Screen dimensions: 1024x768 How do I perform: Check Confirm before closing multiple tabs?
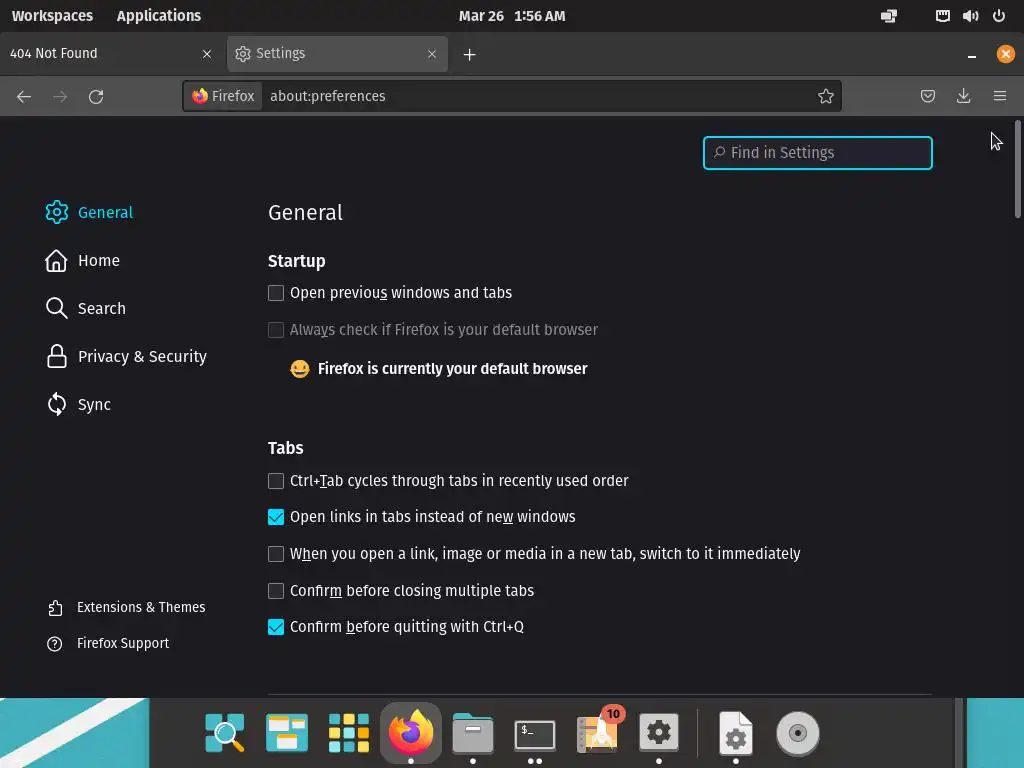click(x=276, y=591)
